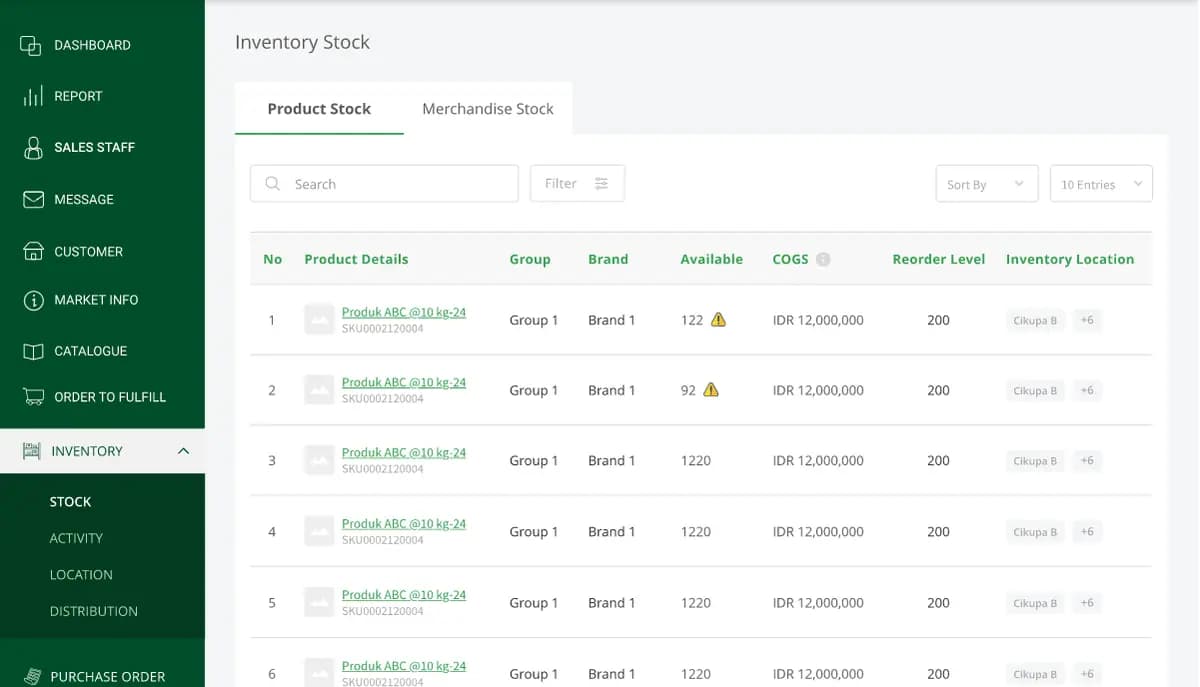This screenshot has height=687, width=1200.
Task: Click the low stock warning beside 122
Action: [718, 320]
